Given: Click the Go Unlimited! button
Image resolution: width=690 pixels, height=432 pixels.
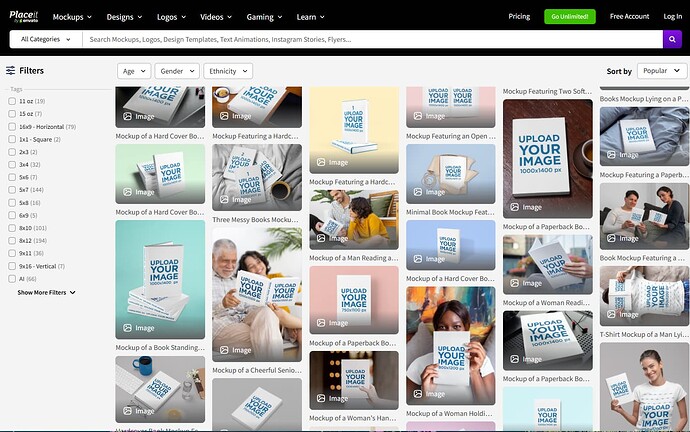Looking at the screenshot, I should [570, 16].
